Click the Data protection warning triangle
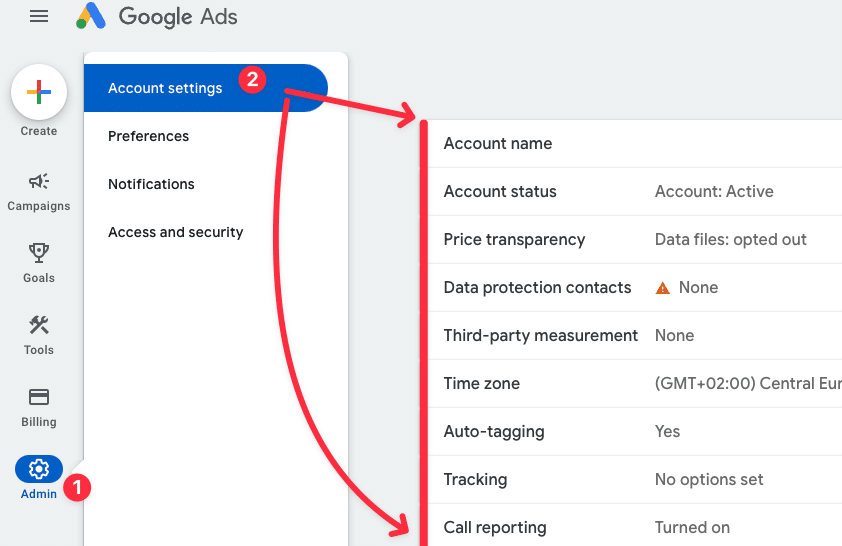Screen dimensions: 842x546 point(663,288)
